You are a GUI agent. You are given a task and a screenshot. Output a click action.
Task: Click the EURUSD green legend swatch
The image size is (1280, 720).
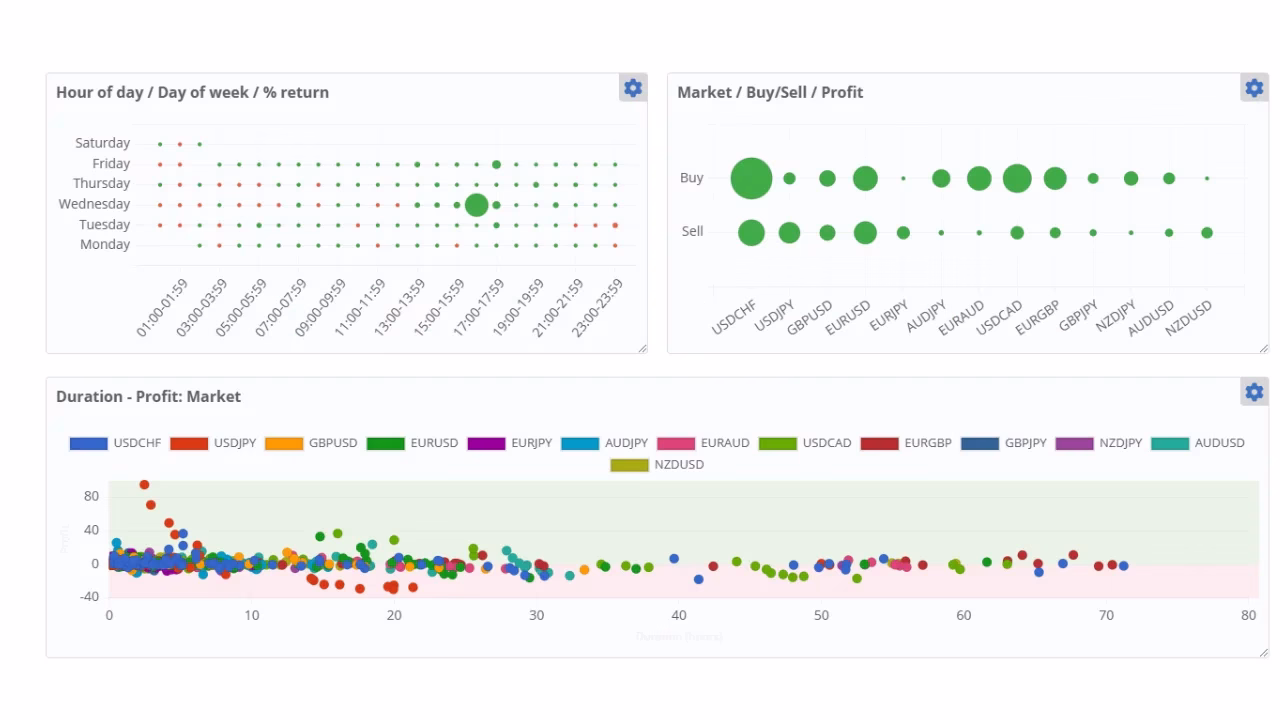pyautogui.click(x=386, y=443)
